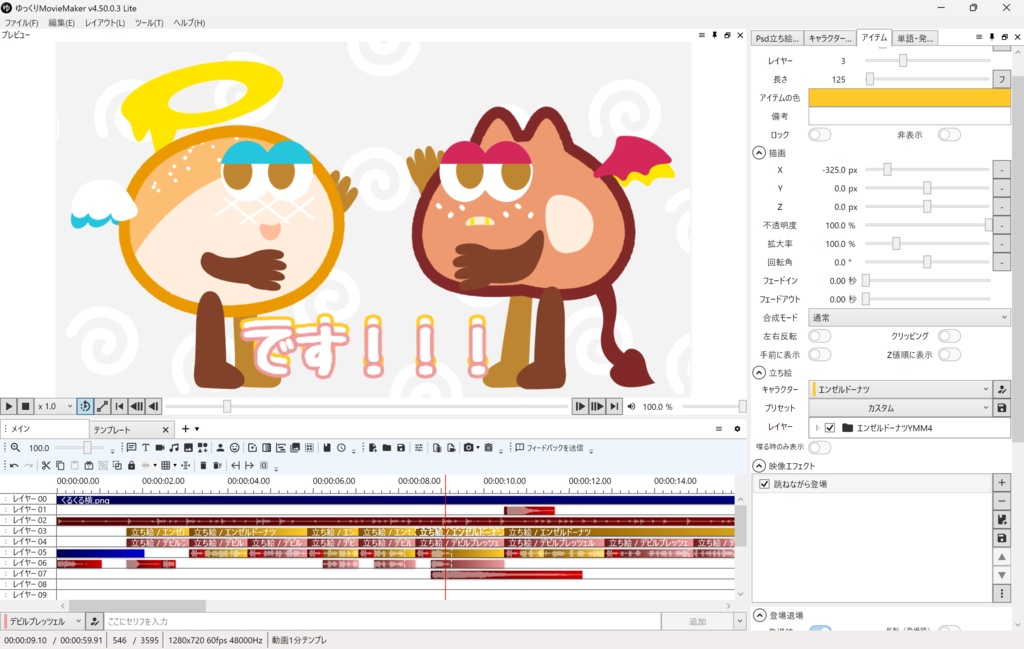Toggle the loop playback icon

pyautogui.click(x=86, y=406)
